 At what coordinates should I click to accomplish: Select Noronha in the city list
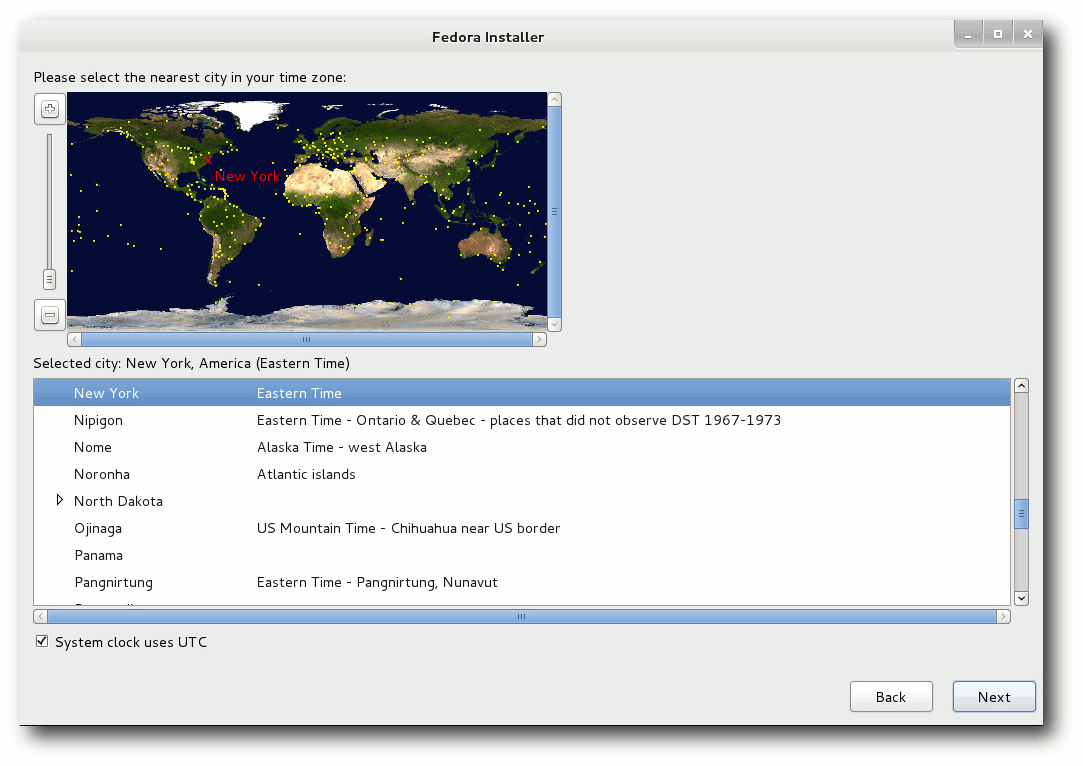pos(521,474)
